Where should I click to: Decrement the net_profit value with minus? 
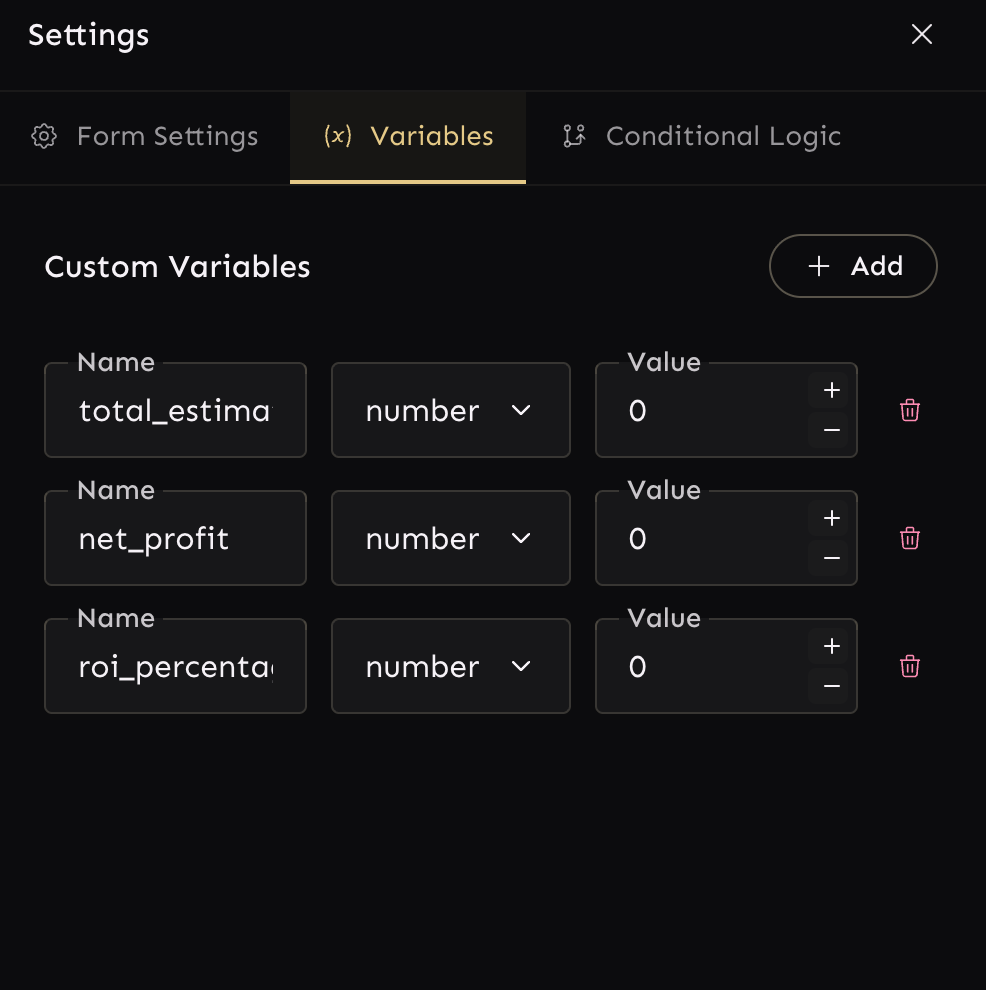point(831,558)
